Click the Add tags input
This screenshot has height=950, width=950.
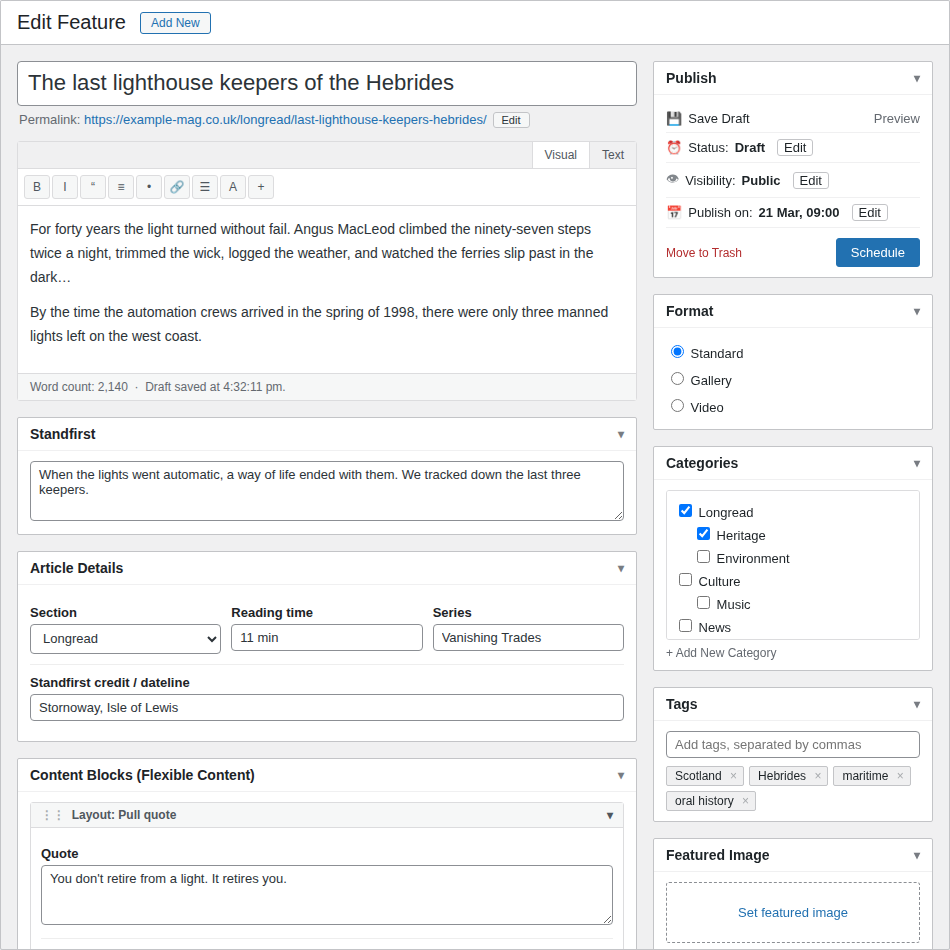792,745
